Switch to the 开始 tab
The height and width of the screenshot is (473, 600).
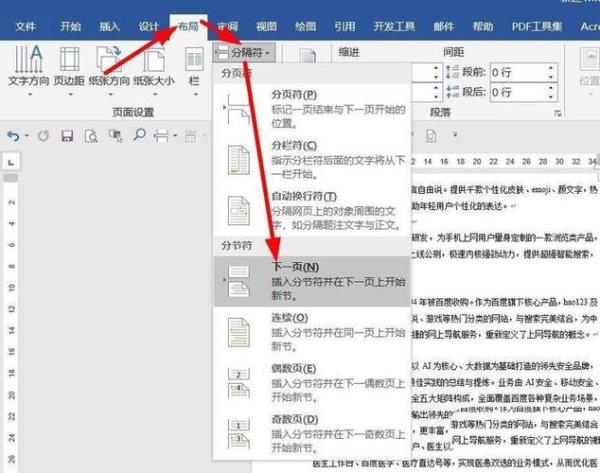[x=70, y=26]
